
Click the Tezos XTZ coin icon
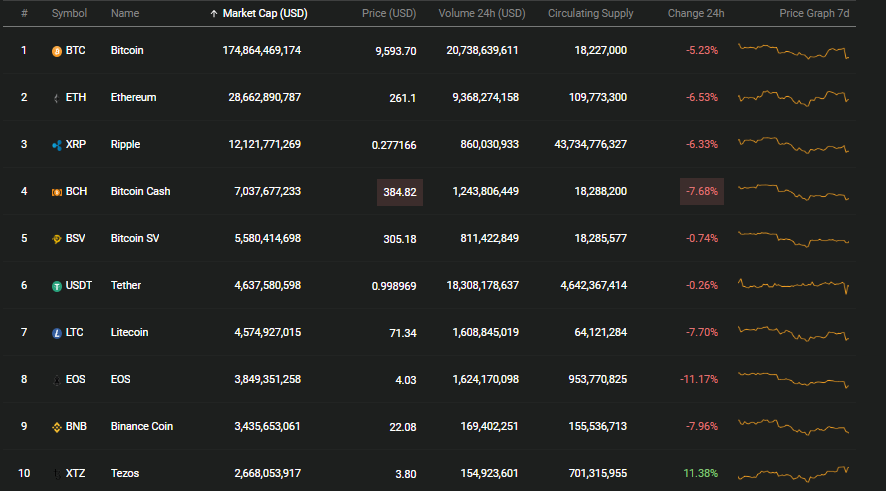click(x=57, y=474)
